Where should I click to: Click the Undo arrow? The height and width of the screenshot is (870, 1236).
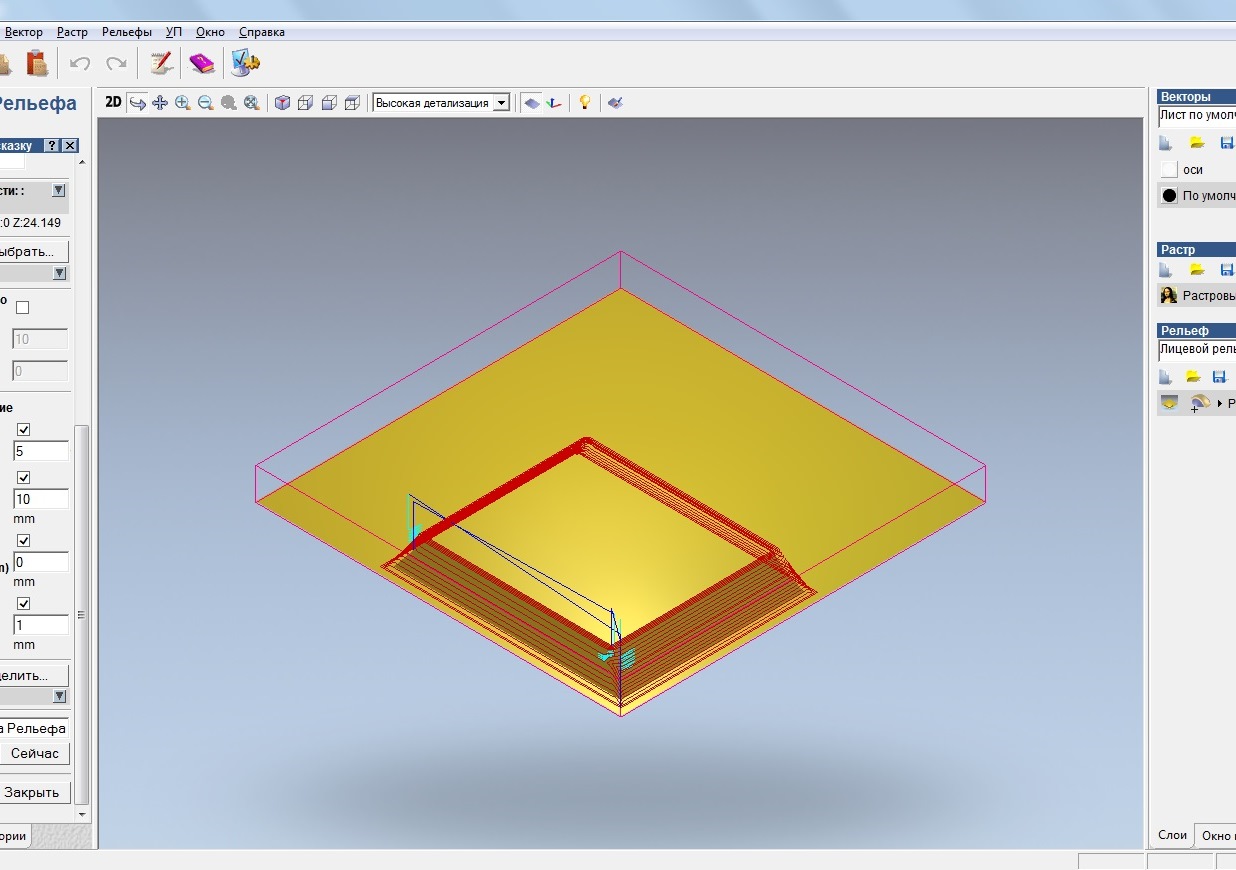pos(80,63)
